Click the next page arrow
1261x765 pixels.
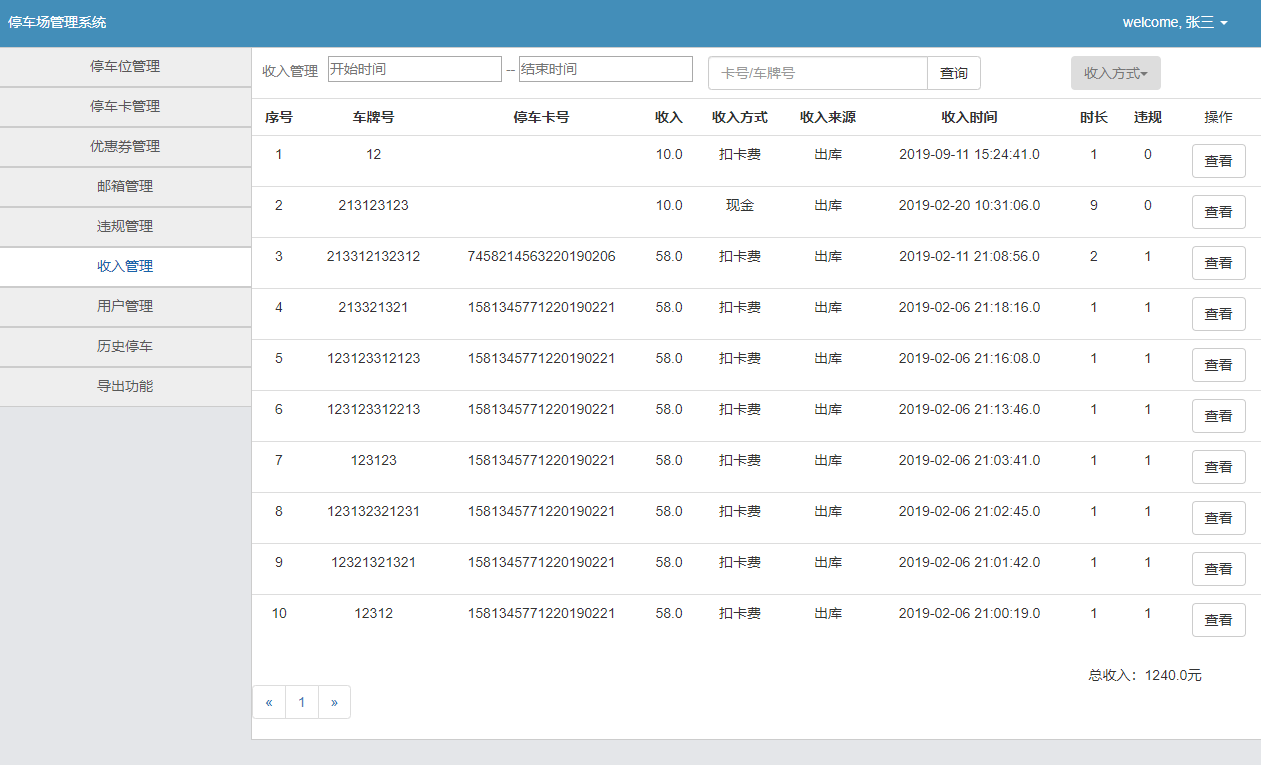tap(334, 701)
